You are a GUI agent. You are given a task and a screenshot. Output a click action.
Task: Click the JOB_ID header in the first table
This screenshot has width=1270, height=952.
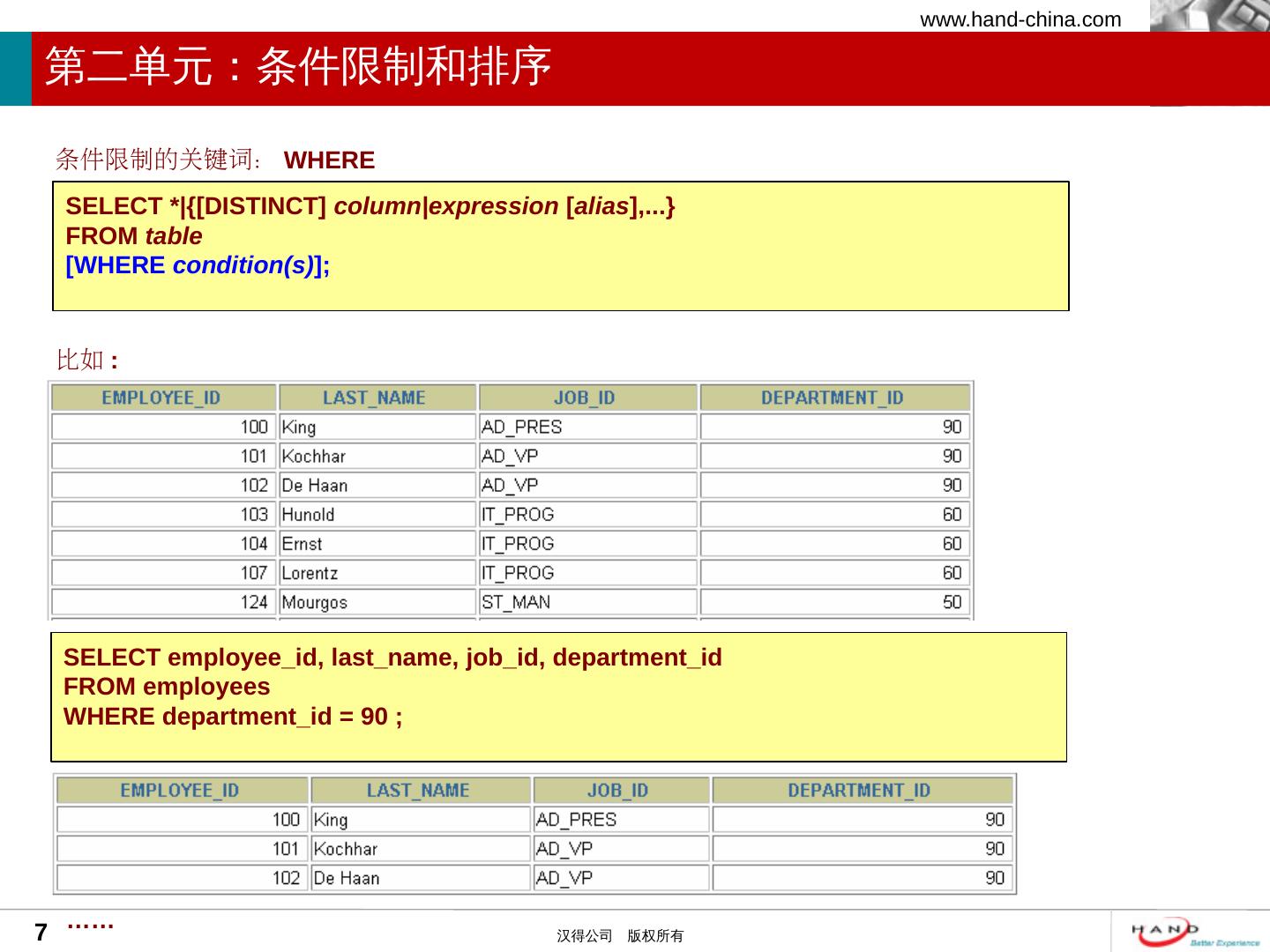tap(587, 398)
